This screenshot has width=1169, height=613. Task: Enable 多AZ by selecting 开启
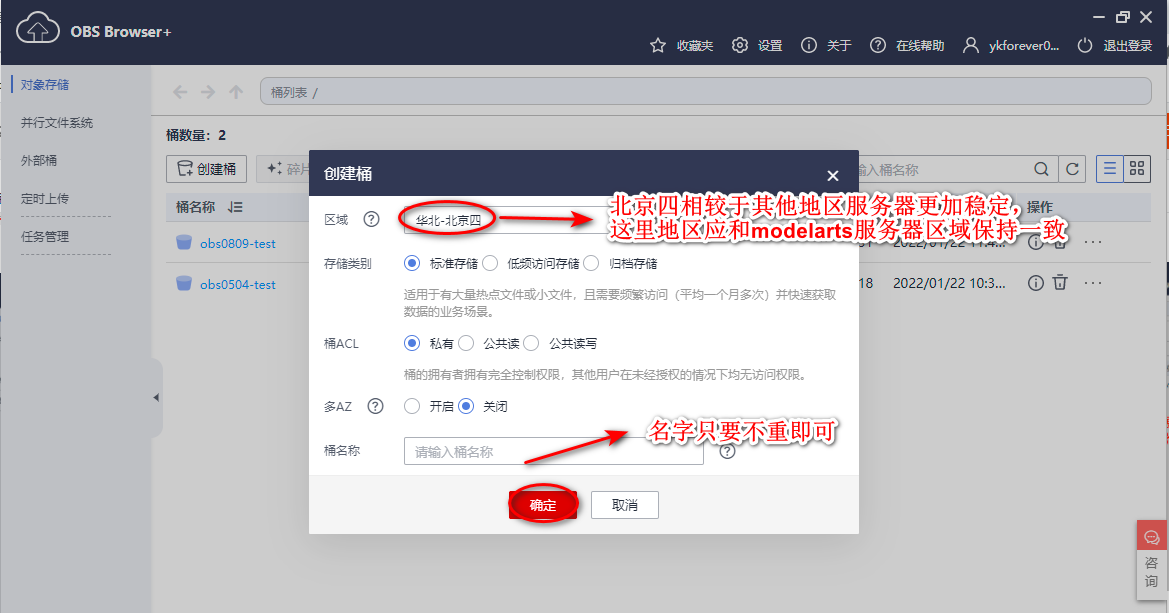pos(411,406)
